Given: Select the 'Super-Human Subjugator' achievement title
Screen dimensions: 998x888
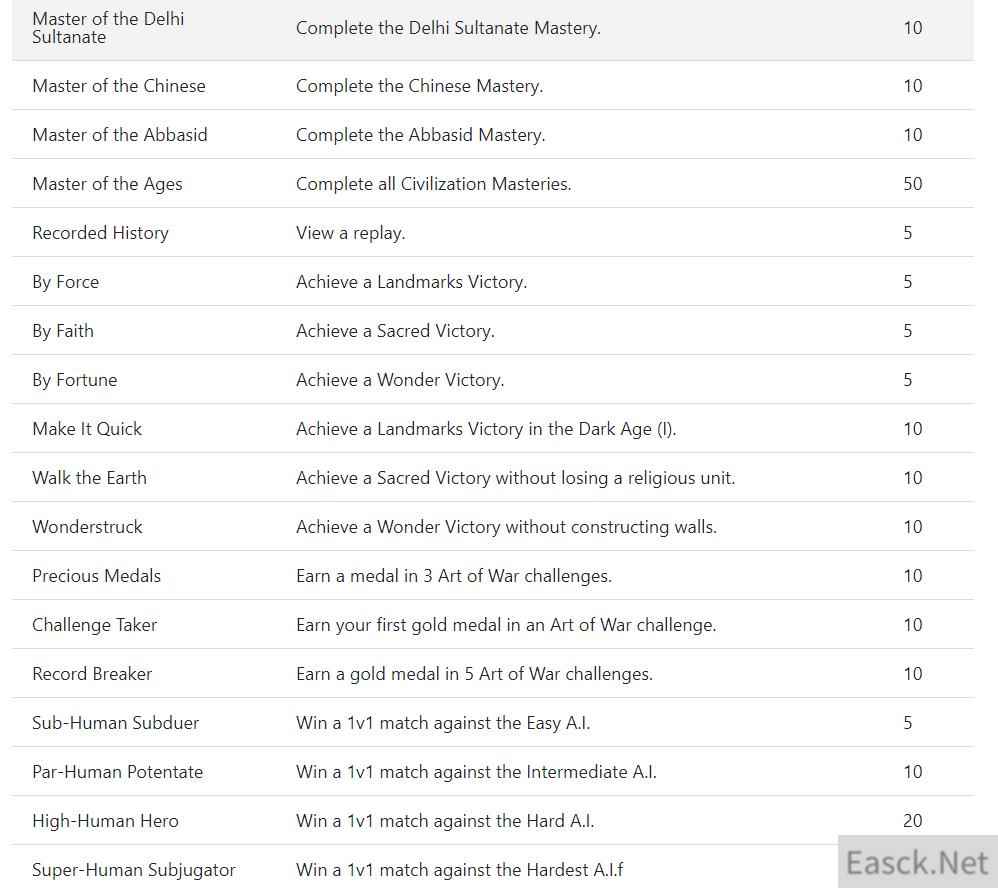Looking at the screenshot, I should tap(133, 870).
